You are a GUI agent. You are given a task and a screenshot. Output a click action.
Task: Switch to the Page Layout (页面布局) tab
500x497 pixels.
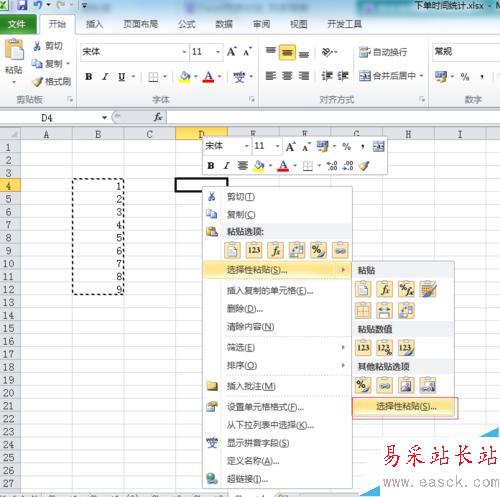coord(141,24)
